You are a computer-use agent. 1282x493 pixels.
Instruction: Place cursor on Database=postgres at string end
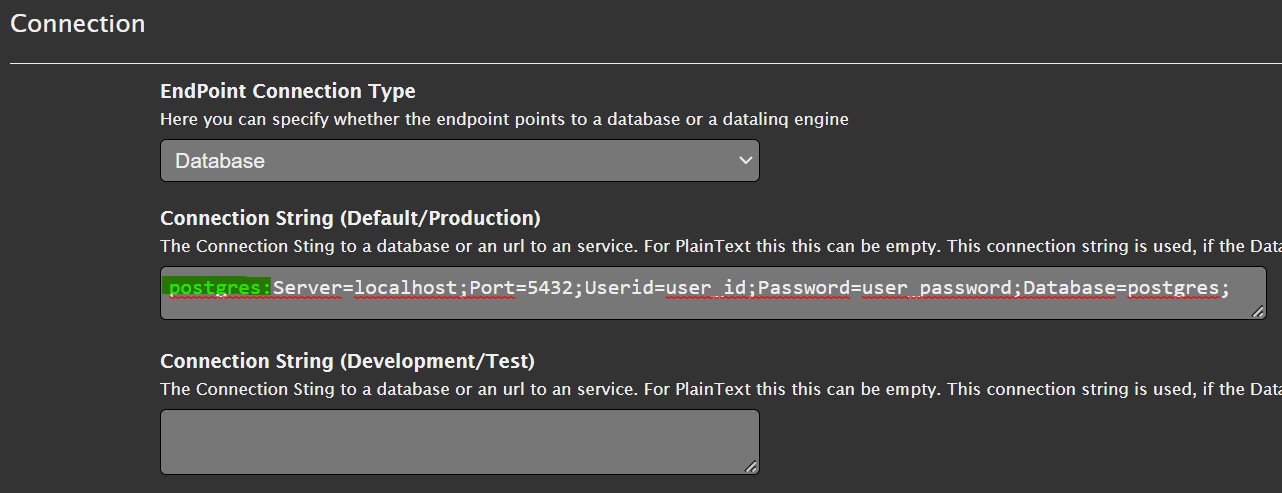(1121, 288)
